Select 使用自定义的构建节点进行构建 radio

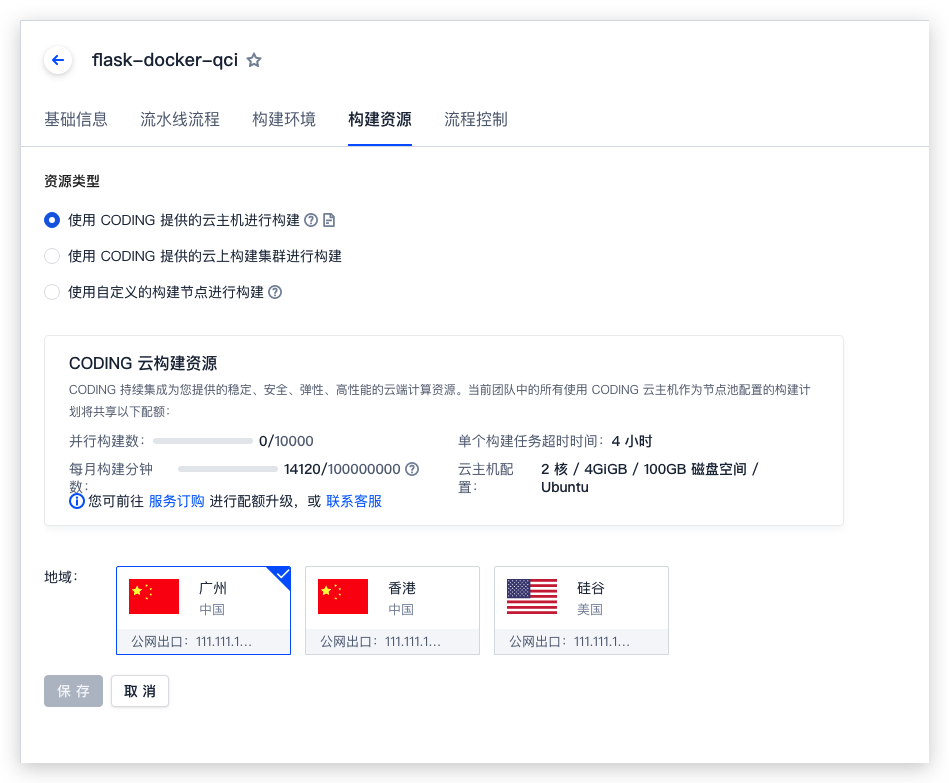coord(52,292)
